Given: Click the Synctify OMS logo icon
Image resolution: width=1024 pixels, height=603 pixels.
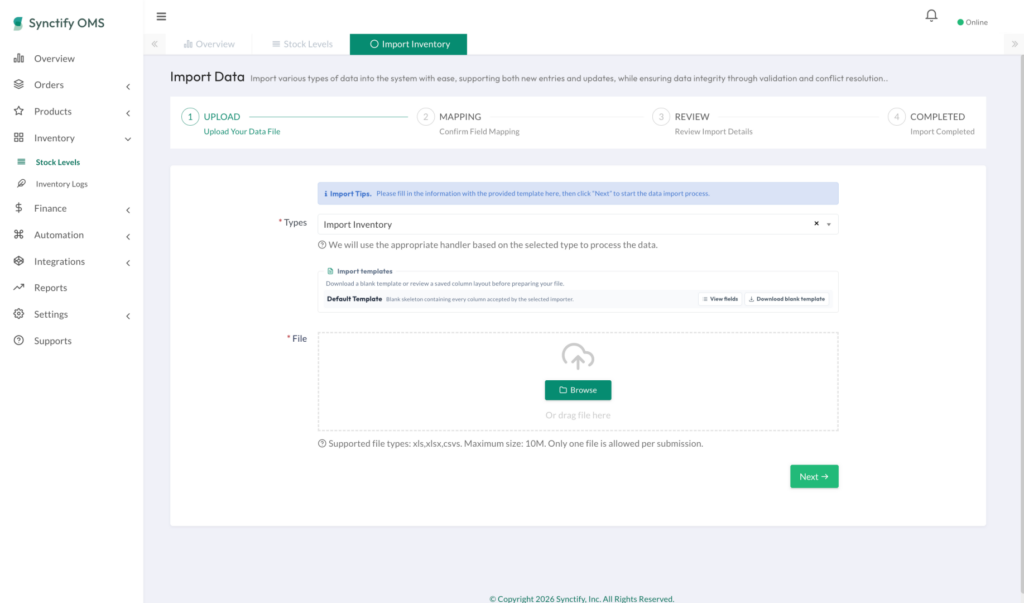Looking at the screenshot, I should pos(18,23).
